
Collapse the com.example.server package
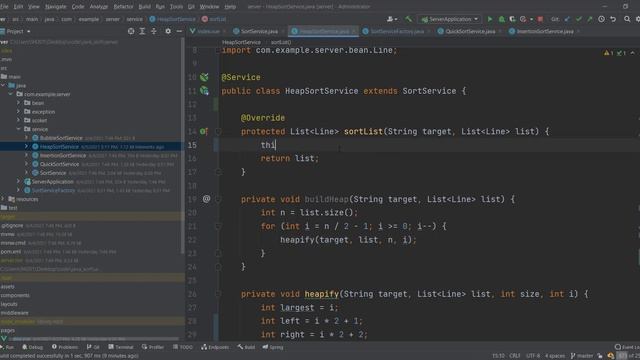(11, 94)
